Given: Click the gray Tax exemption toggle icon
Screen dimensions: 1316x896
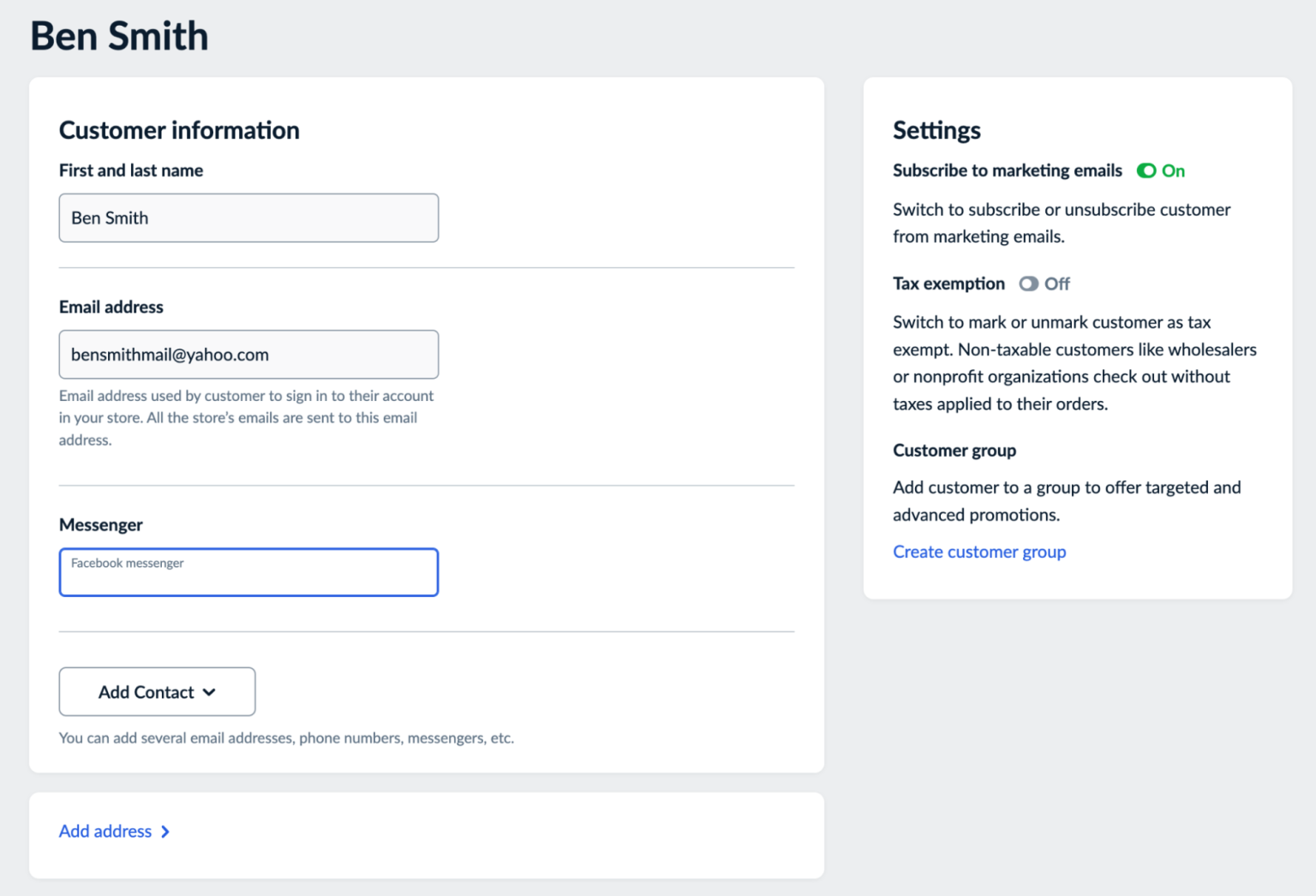Looking at the screenshot, I should pos(1028,284).
